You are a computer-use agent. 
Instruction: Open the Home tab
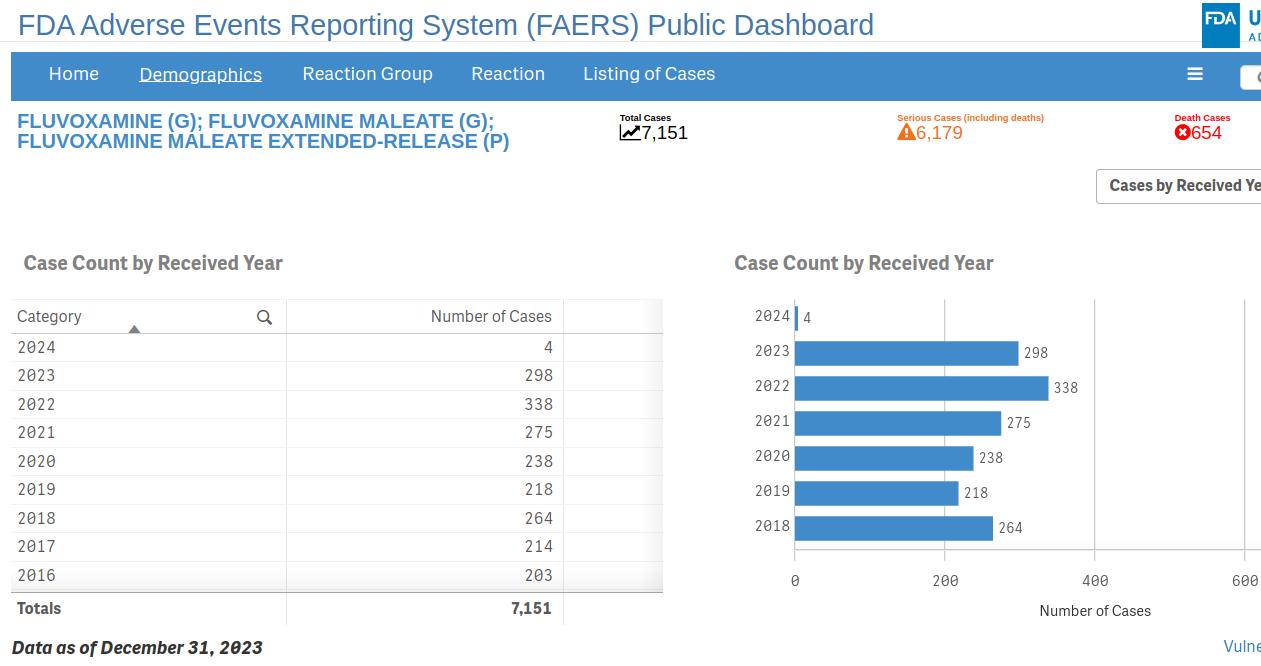[x=74, y=74]
